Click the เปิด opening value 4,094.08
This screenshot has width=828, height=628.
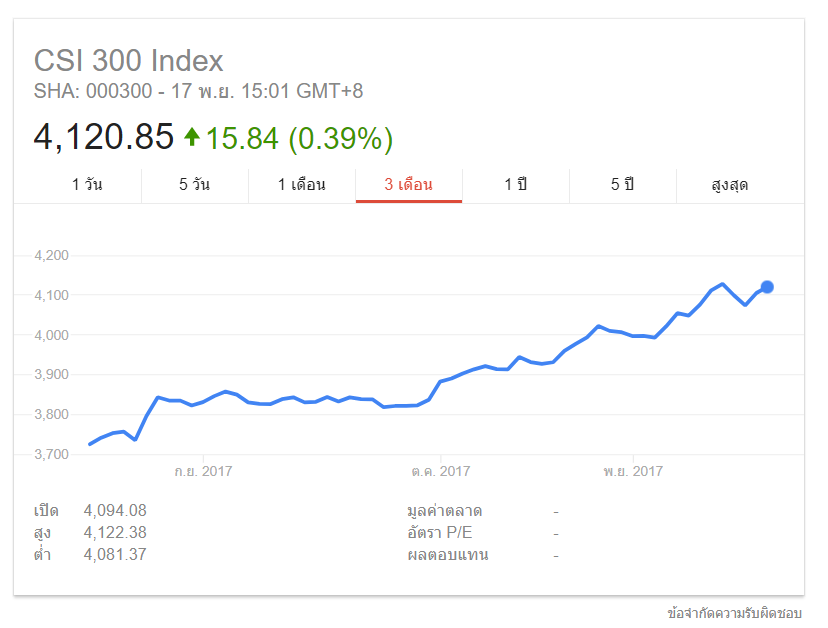tap(115, 511)
